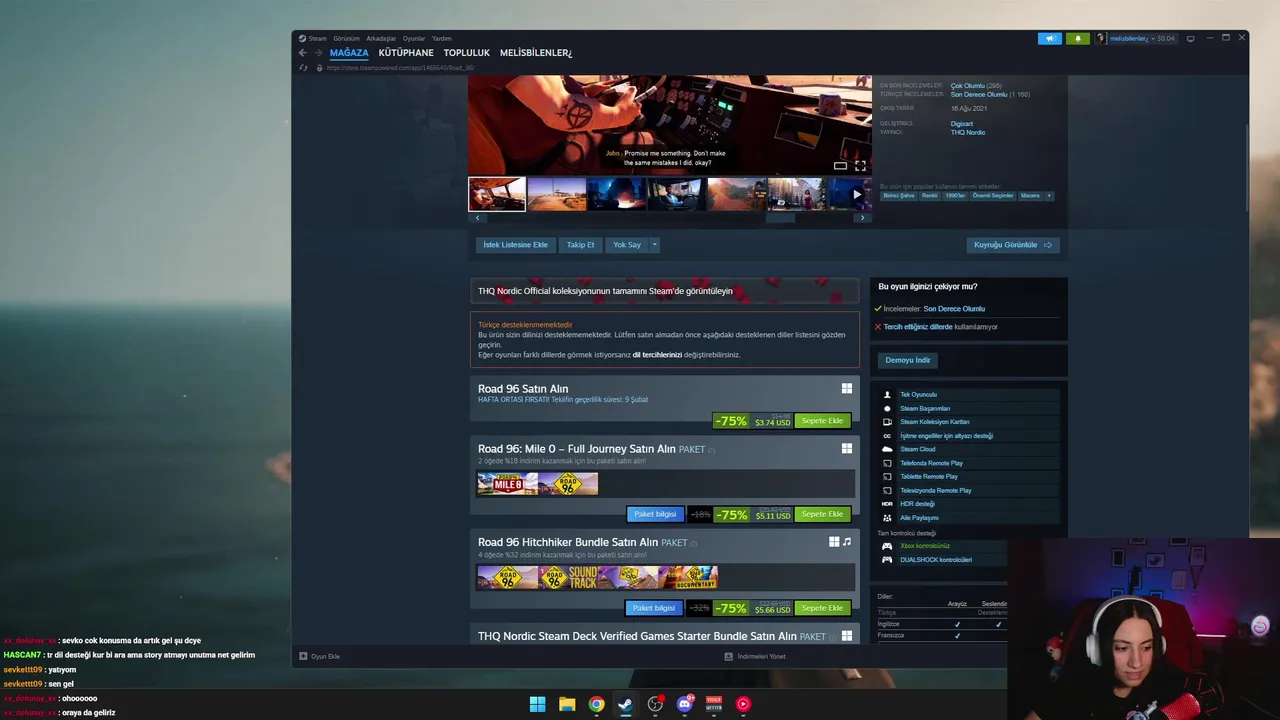The height and width of the screenshot is (720, 1280).
Task: Open the dil tercihlerinizi link
Action: coord(657,355)
